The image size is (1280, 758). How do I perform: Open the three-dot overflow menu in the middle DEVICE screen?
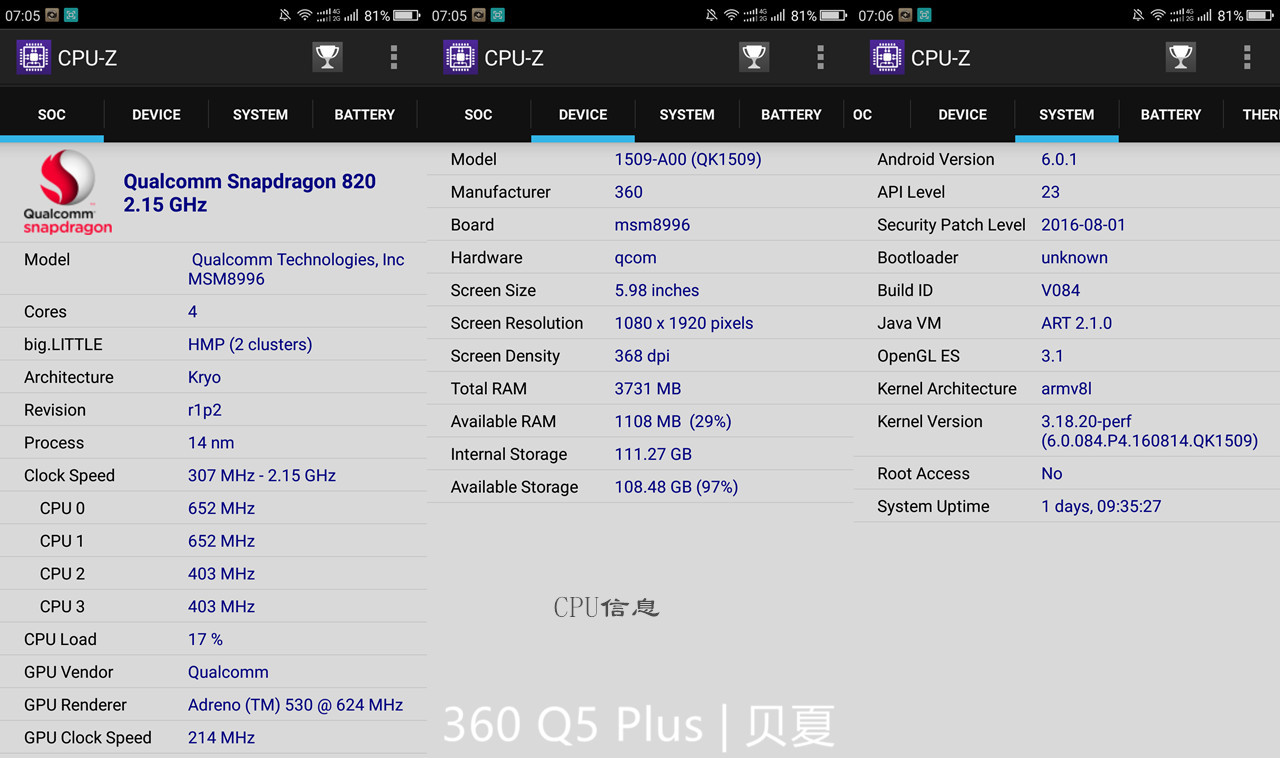tap(820, 57)
